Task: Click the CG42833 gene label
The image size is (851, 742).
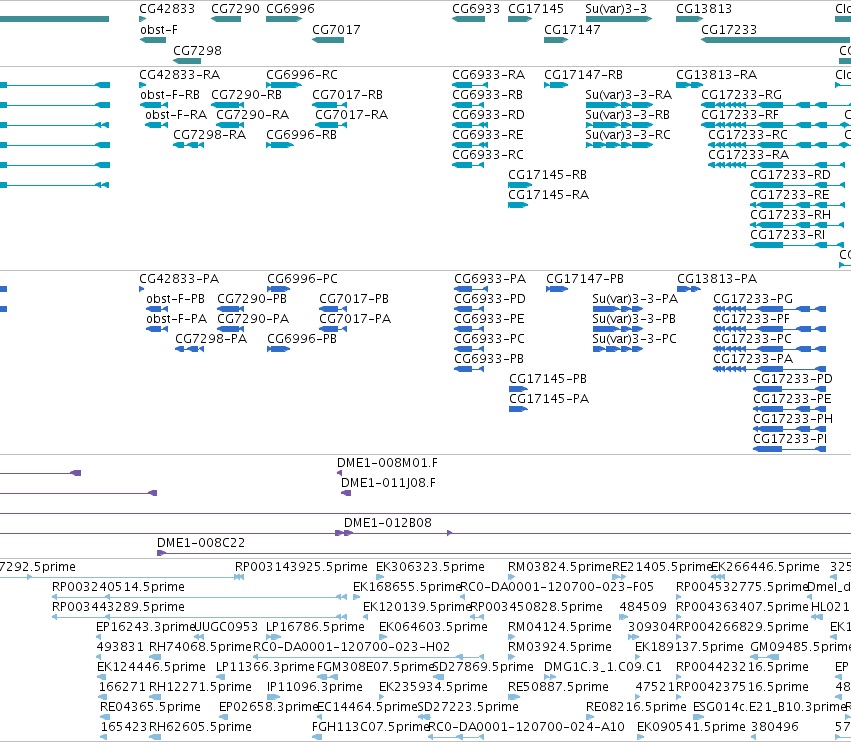Action: [167, 9]
